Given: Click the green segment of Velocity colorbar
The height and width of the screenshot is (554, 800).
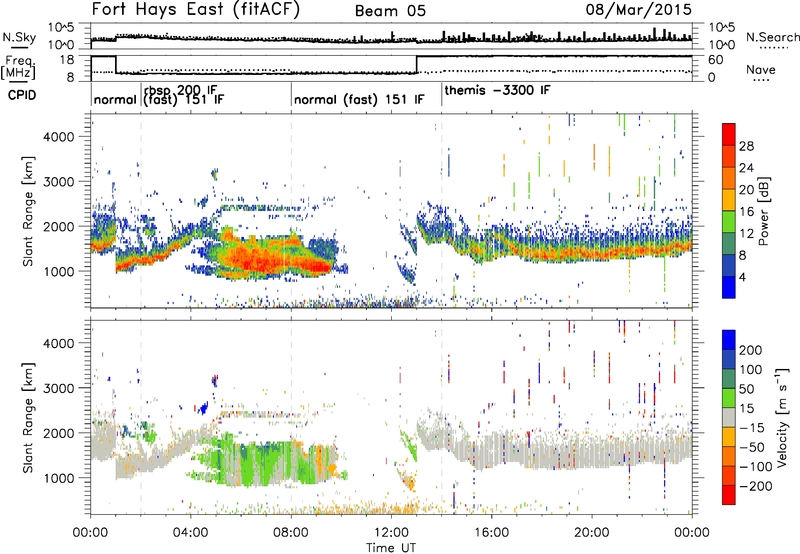Looking at the screenshot, I should (729, 398).
